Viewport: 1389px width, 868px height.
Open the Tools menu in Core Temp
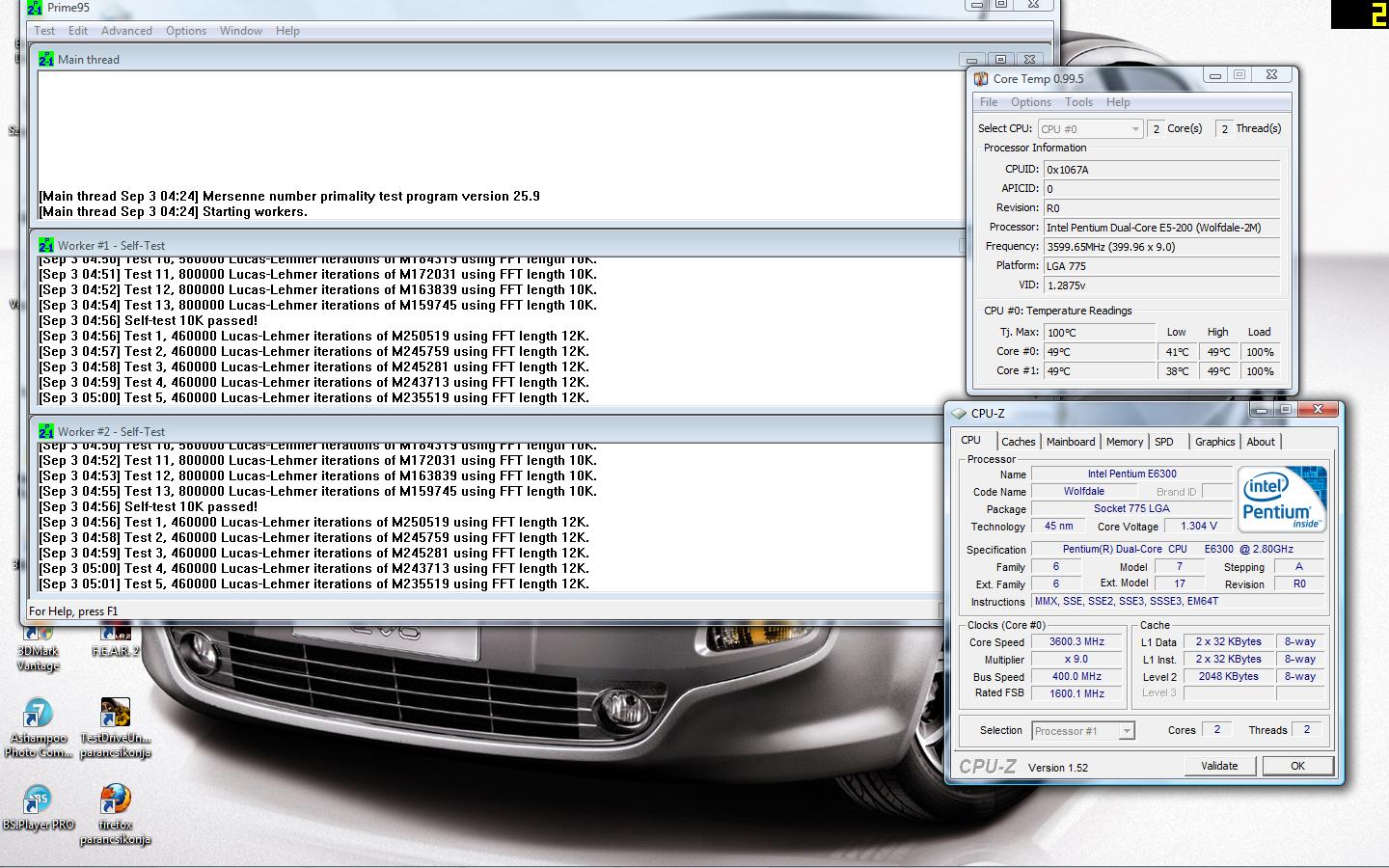pyautogui.click(x=1078, y=102)
